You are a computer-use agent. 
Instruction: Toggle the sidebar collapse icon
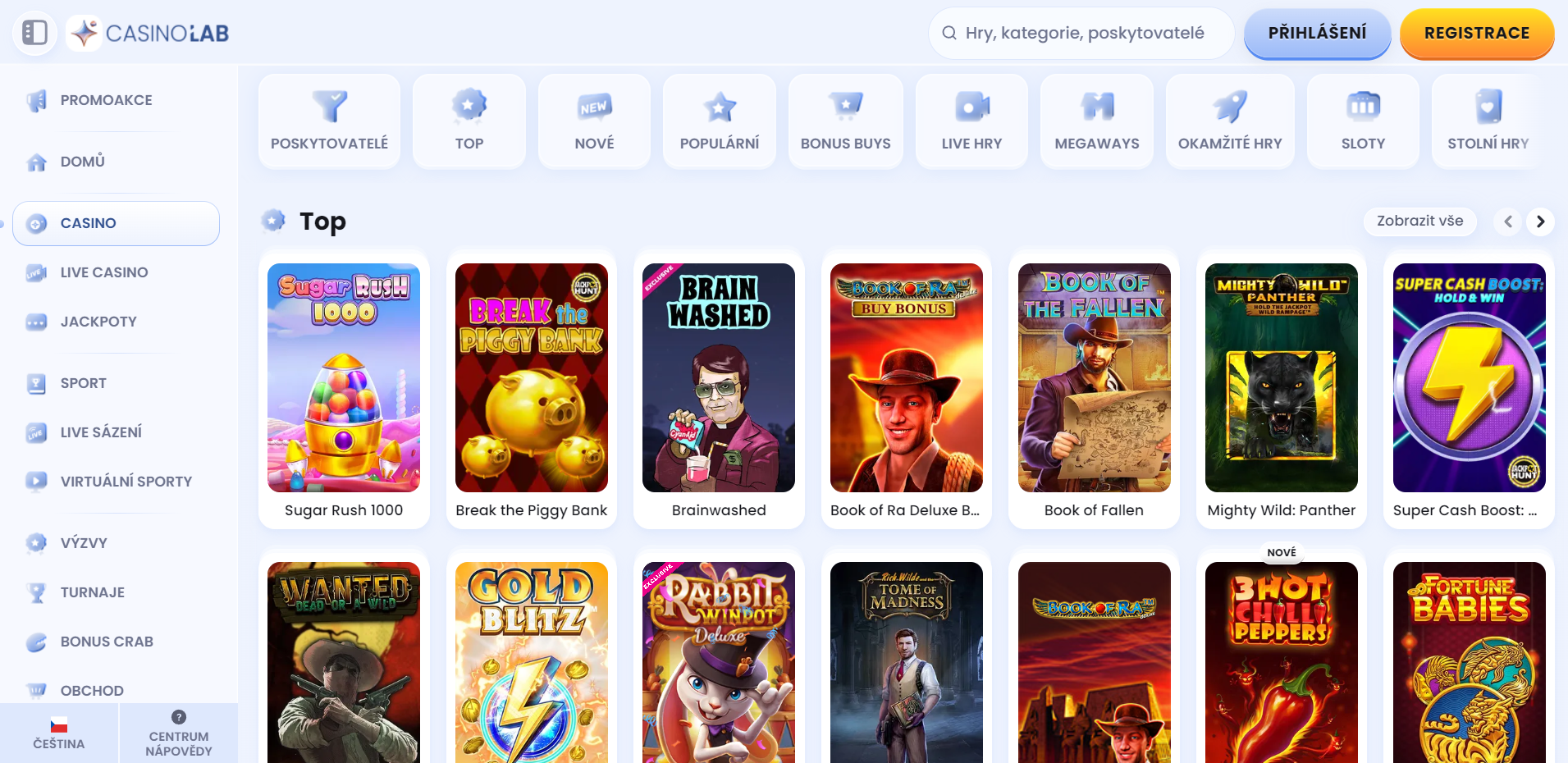(x=34, y=33)
